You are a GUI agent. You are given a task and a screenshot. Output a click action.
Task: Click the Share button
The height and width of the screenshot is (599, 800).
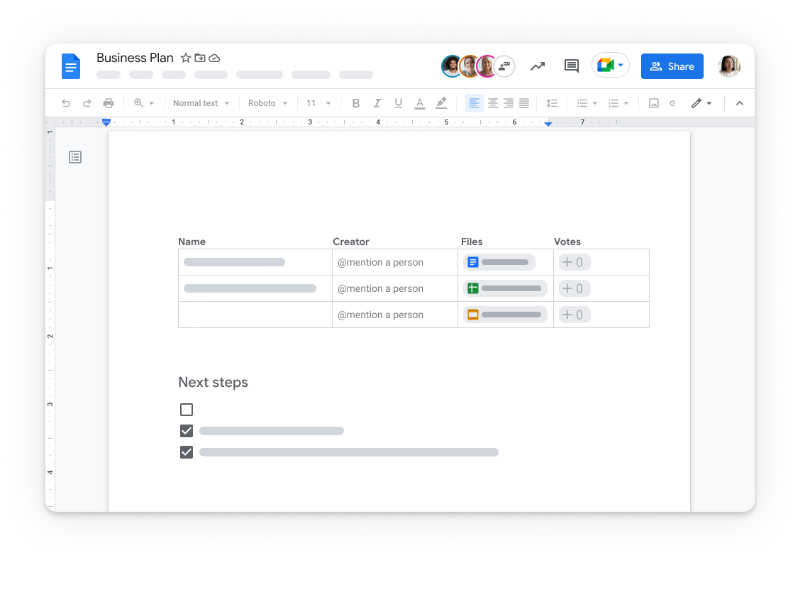(x=671, y=66)
